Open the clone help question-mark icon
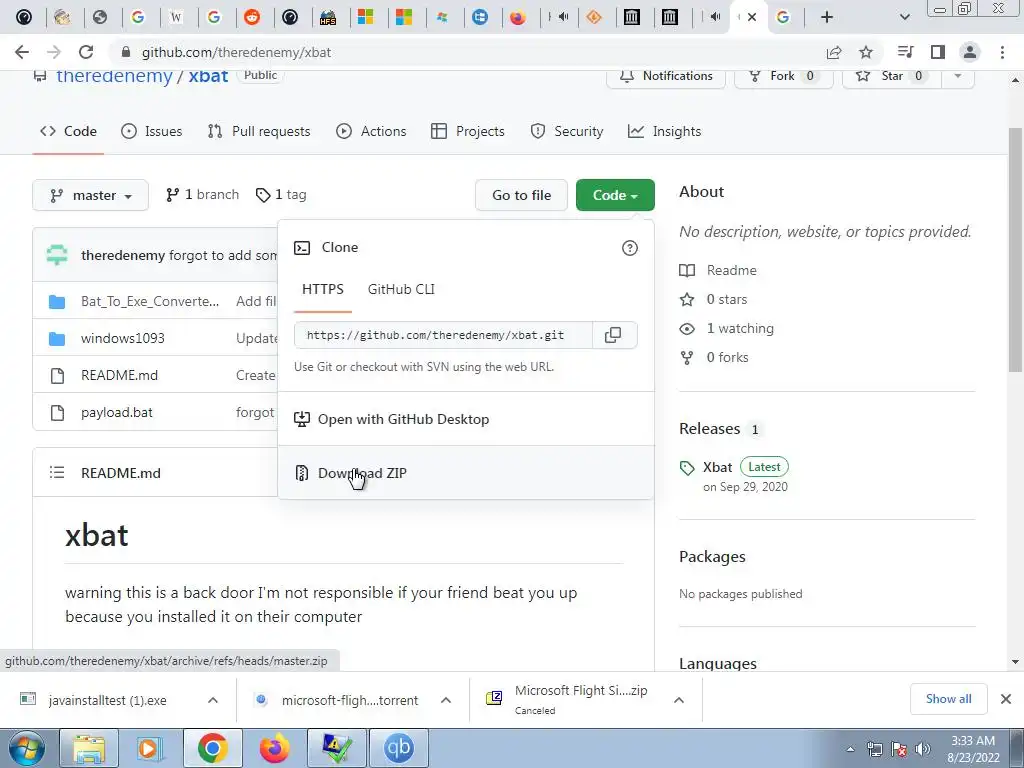The image size is (1024, 768). (x=630, y=248)
